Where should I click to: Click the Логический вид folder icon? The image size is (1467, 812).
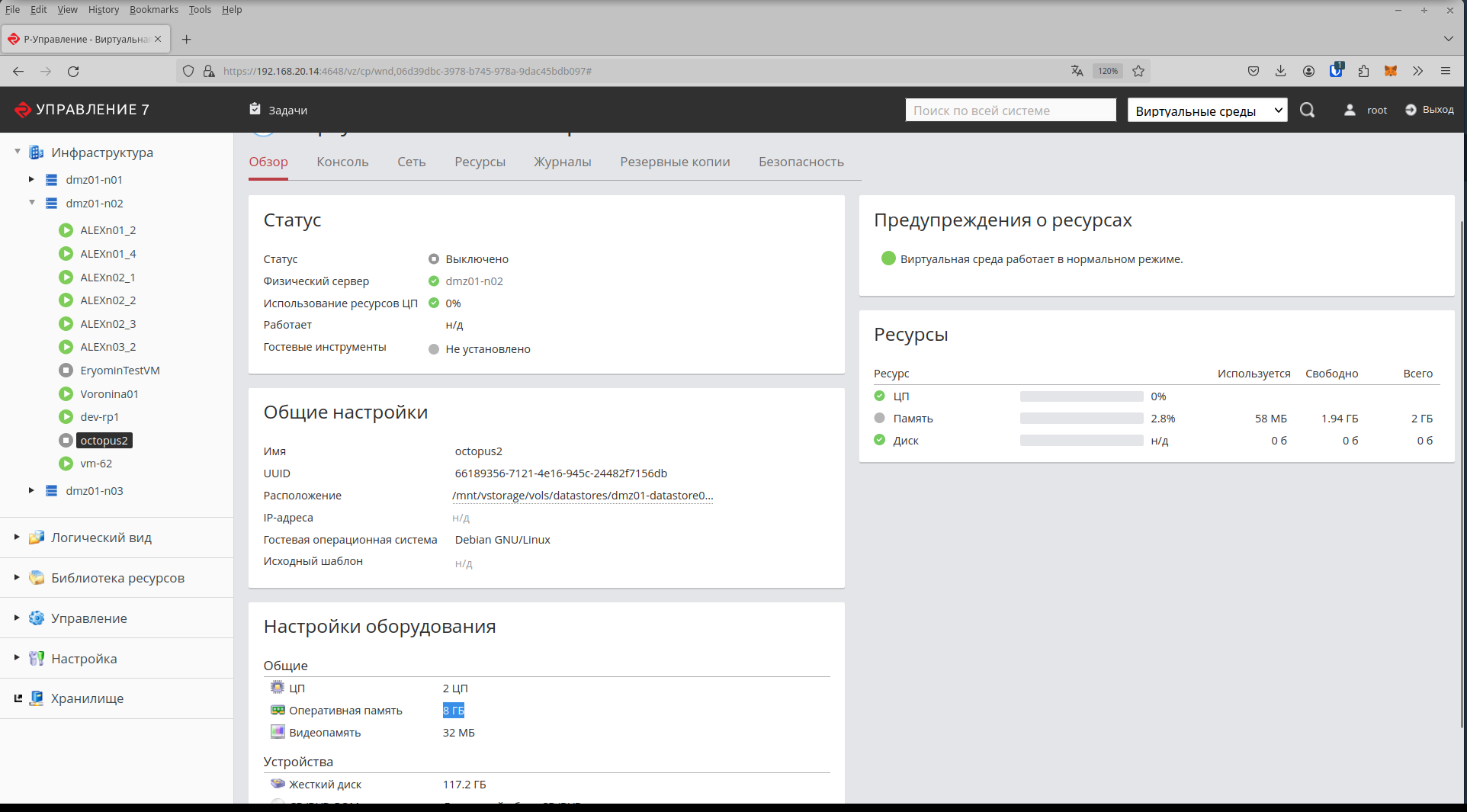[x=36, y=538]
